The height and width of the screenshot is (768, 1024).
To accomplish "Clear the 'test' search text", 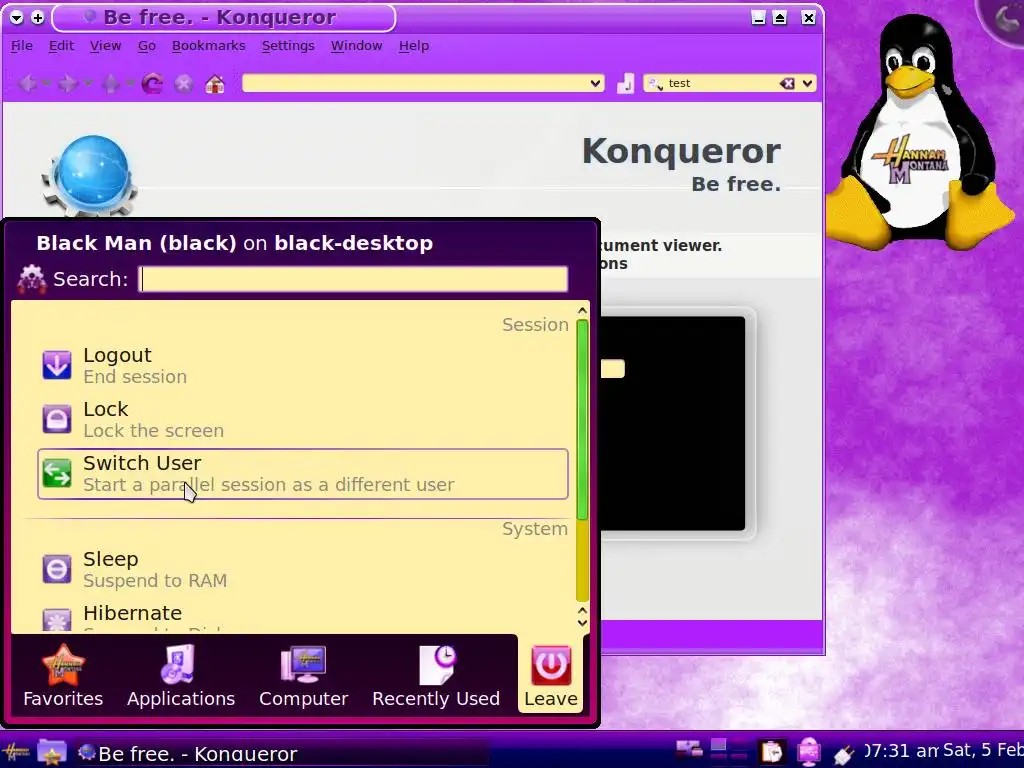I will [x=787, y=84].
